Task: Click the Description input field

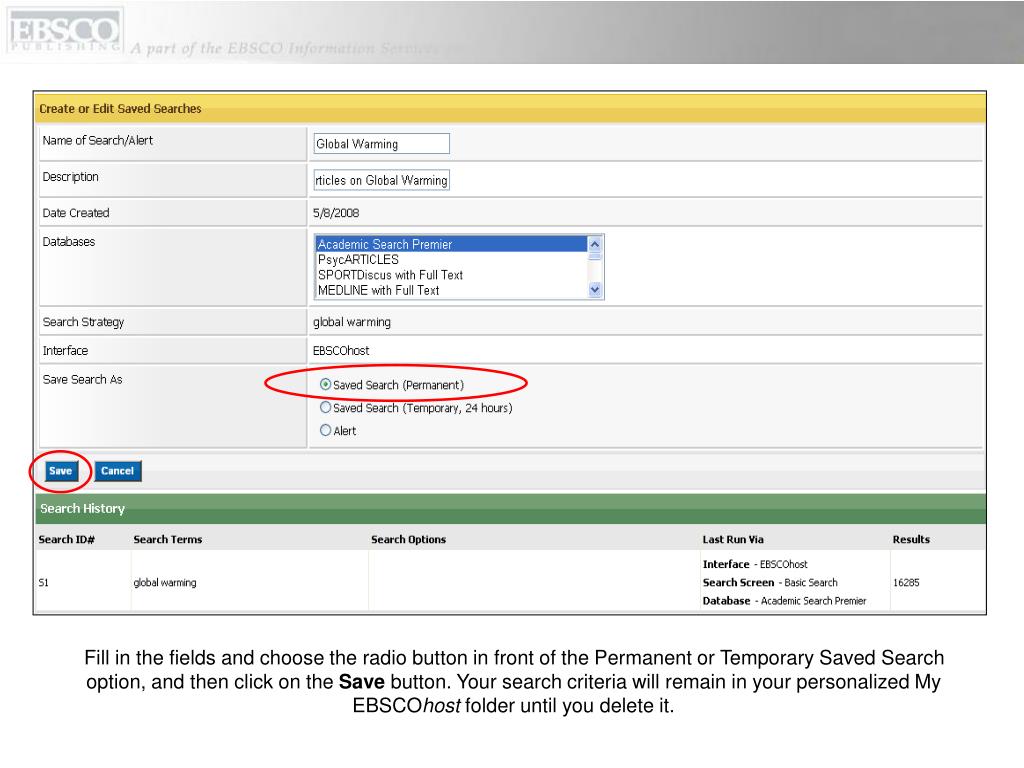Action: [x=381, y=180]
